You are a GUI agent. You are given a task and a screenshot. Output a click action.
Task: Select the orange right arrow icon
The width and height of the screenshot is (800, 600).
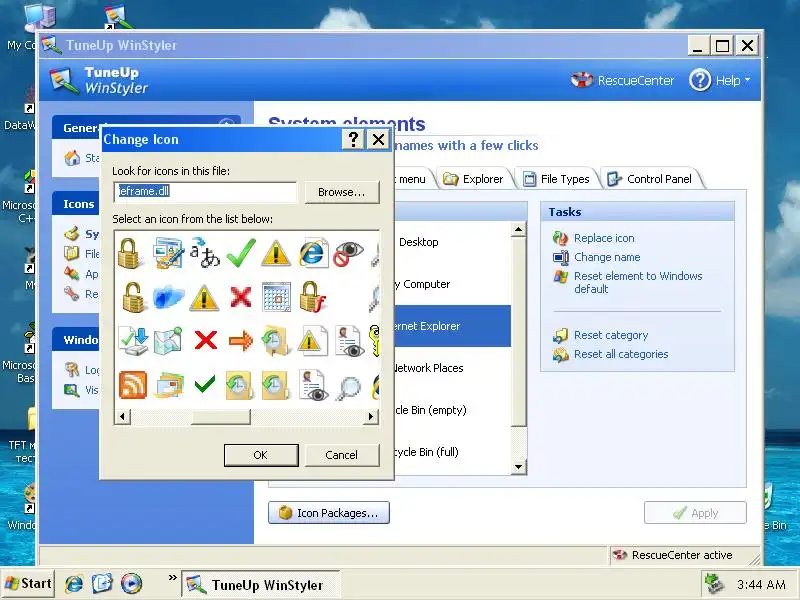click(x=241, y=340)
